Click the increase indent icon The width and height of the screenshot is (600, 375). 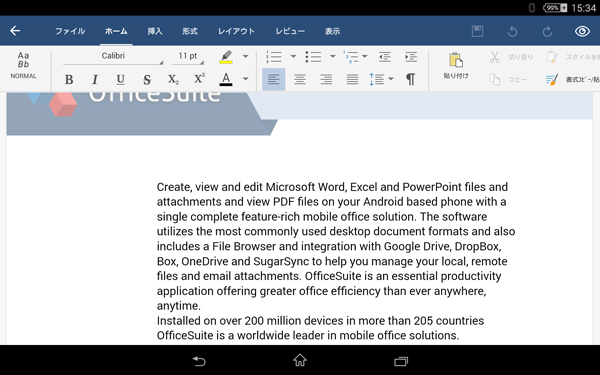point(411,57)
